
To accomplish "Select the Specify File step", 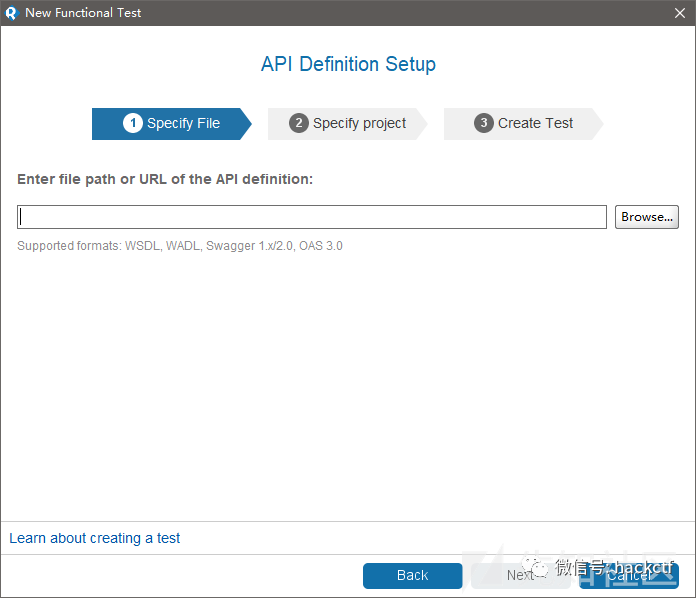I will pyautogui.click(x=170, y=123).
